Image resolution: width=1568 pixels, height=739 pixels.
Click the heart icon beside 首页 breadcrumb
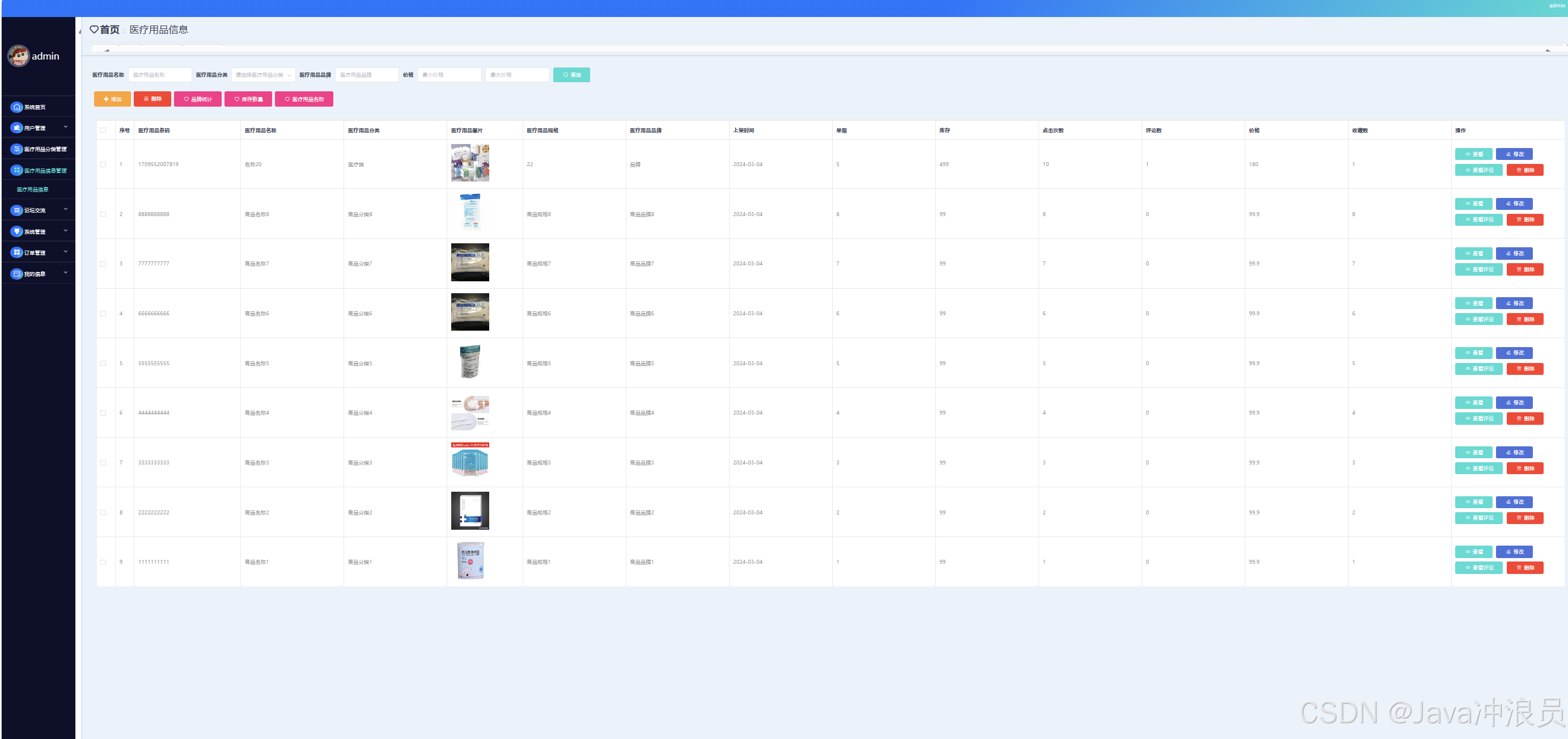click(x=94, y=29)
